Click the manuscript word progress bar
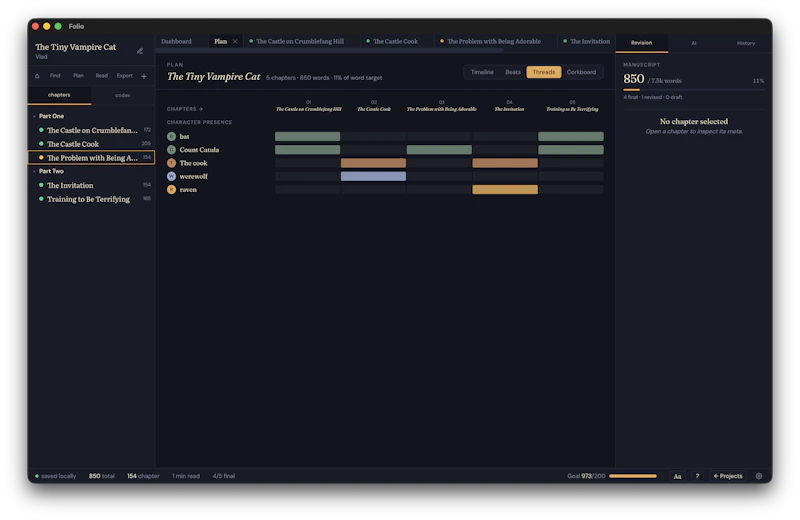Screen dimensions: 800x520 coord(693,90)
